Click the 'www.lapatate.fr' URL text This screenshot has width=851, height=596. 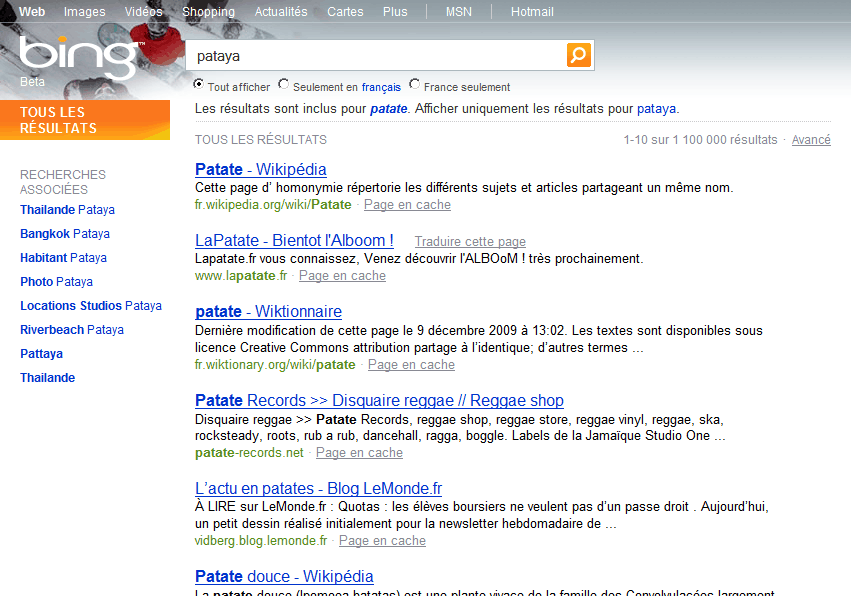click(241, 276)
